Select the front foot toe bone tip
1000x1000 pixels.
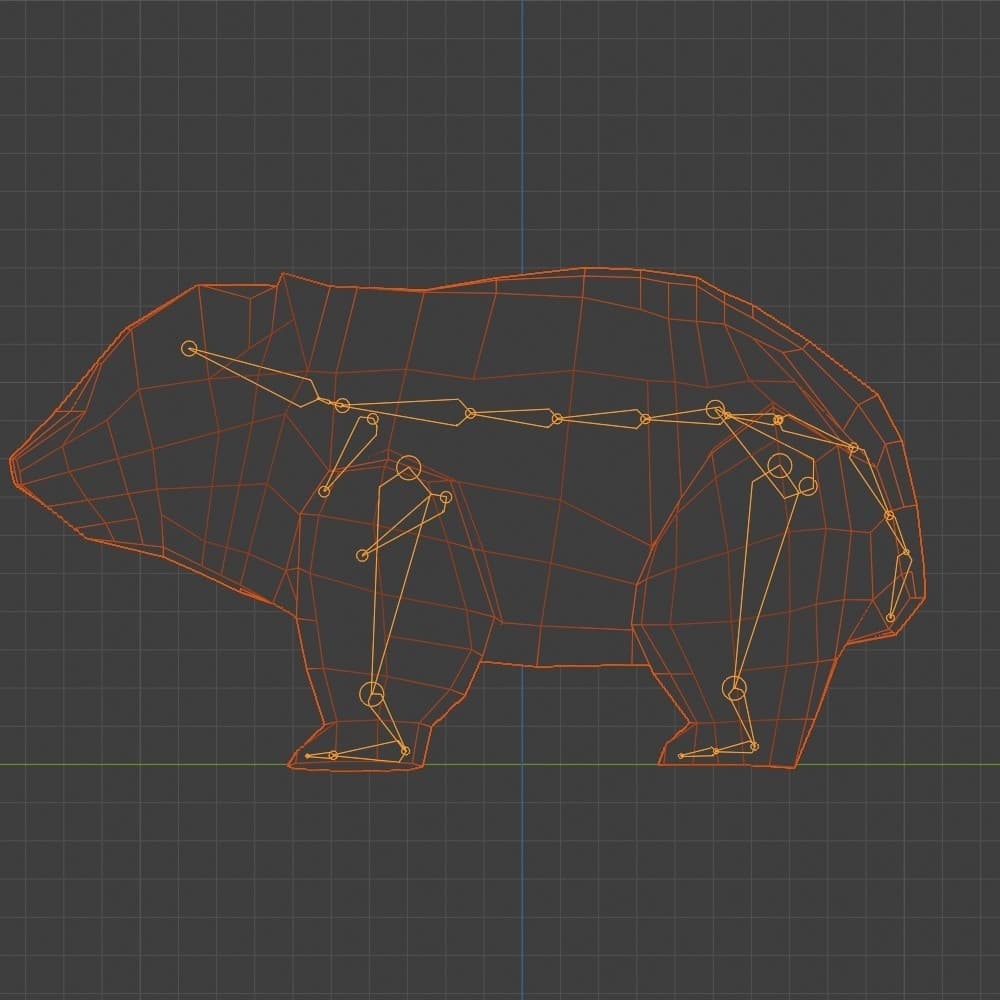pyautogui.click(x=307, y=756)
